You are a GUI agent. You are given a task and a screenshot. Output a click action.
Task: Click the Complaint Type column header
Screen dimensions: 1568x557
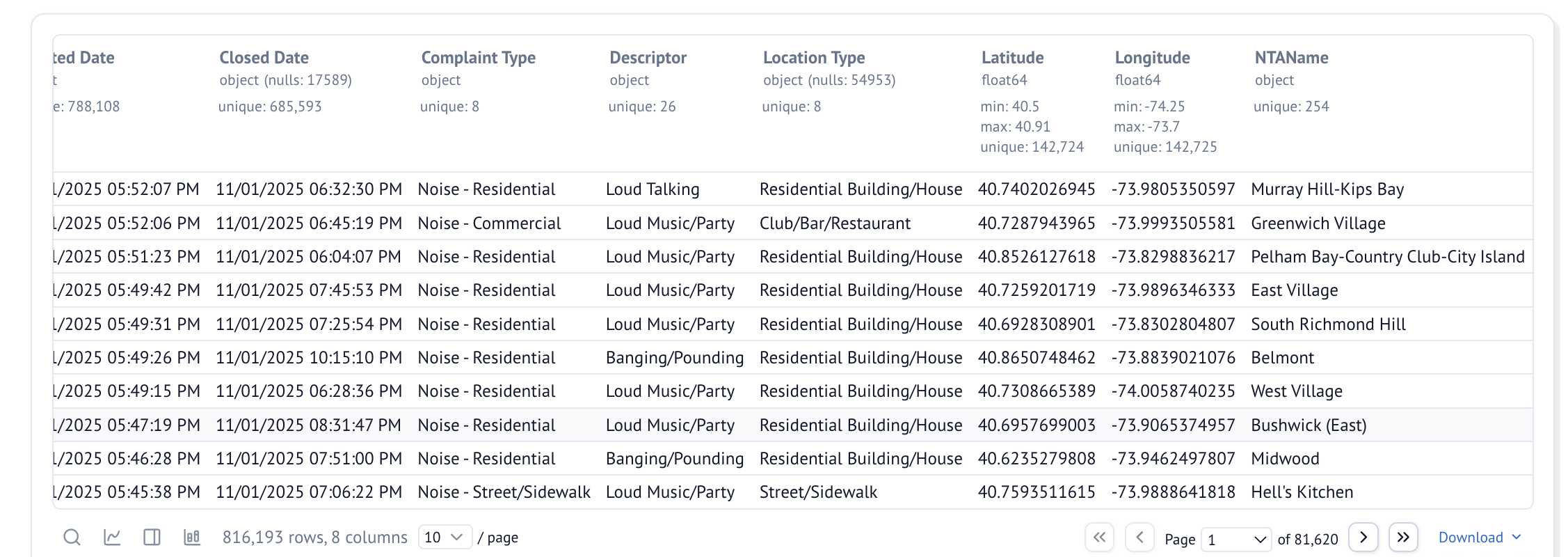pos(478,58)
